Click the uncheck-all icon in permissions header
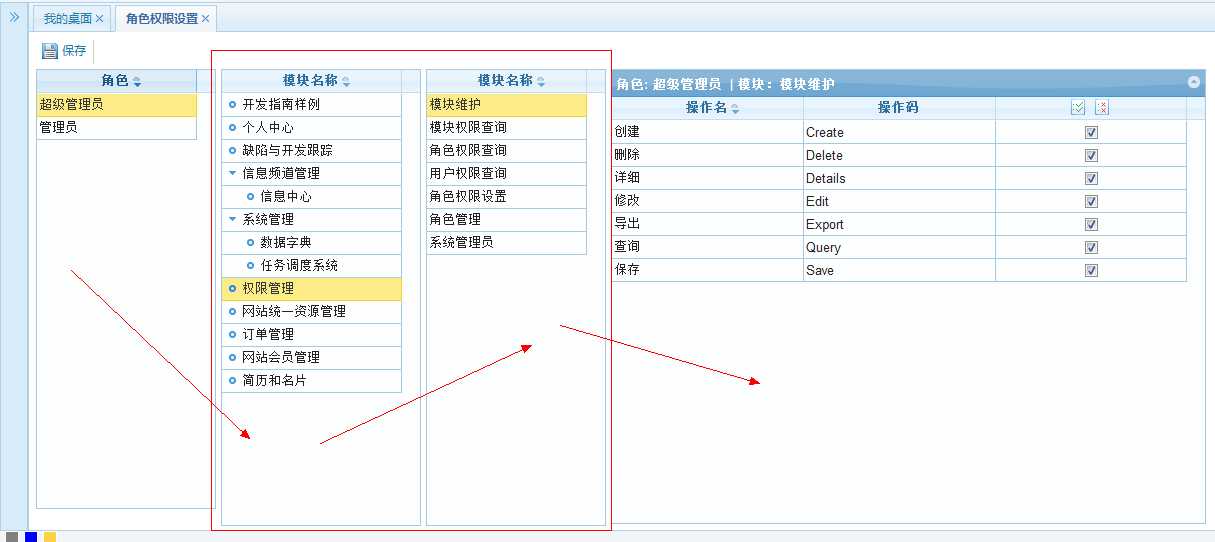Image resolution: width=1215 pixels, height=542 pixels. tap(1102, 107)
